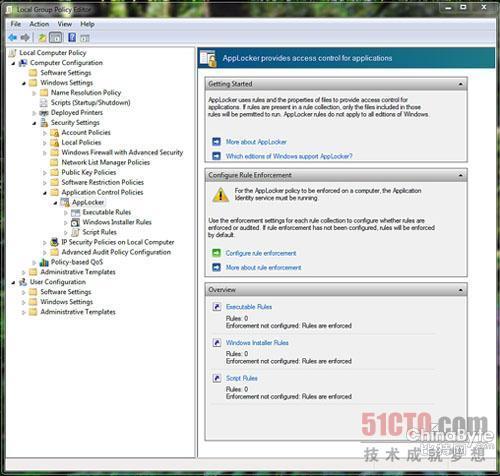This screenshot has width=500, height=476.
Task: Click the IP Security Policies icon
Action: [x=54, y=242]
